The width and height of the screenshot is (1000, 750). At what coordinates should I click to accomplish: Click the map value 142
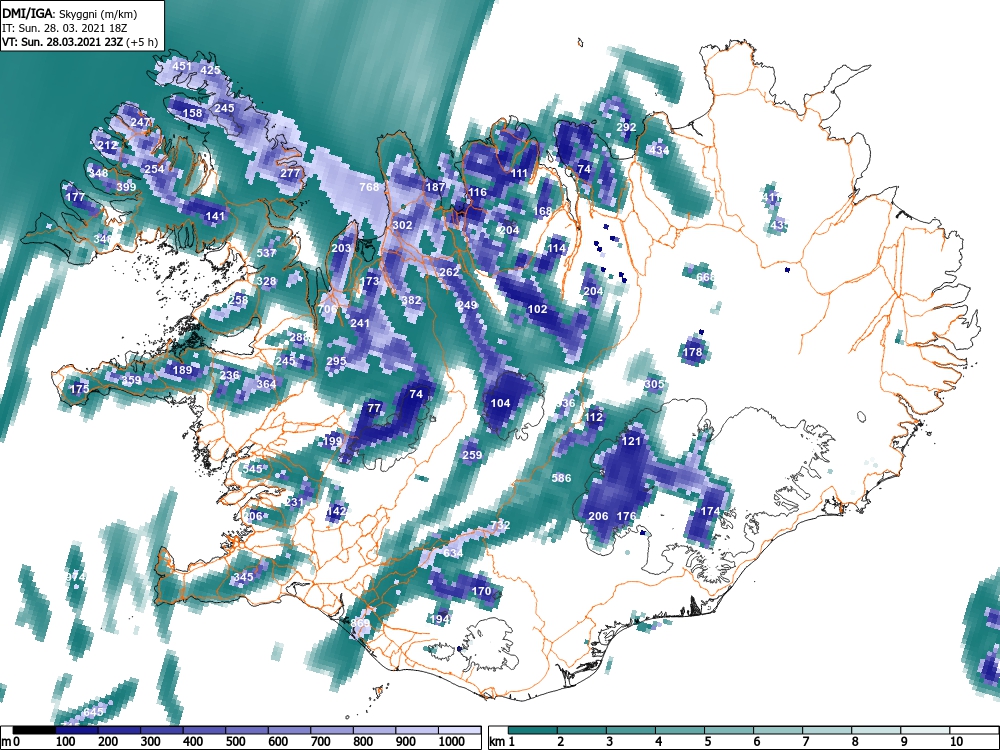[x=336, y=511]
